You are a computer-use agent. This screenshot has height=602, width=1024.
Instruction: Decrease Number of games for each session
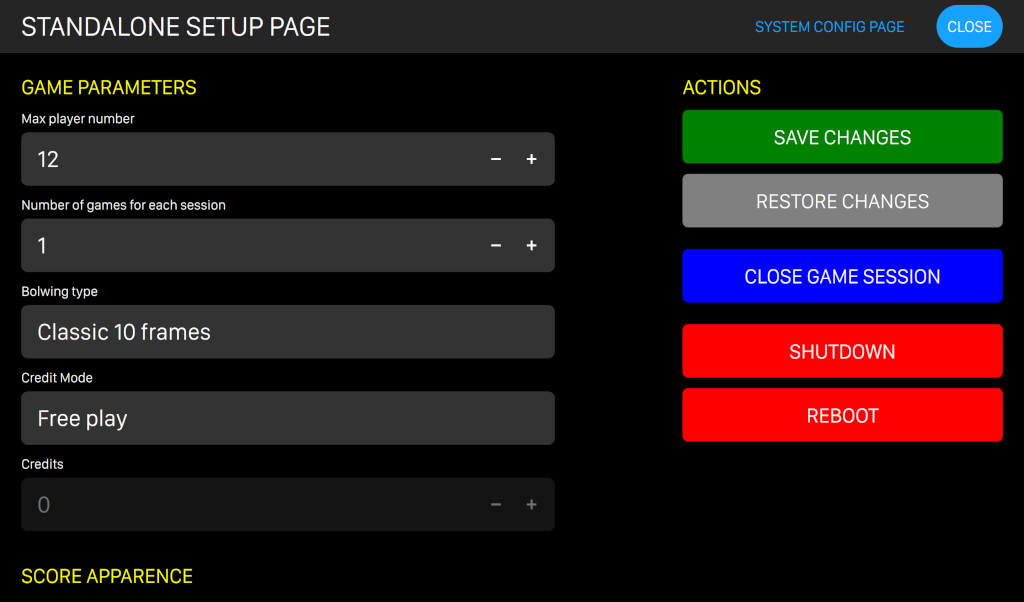pos(496,246)
